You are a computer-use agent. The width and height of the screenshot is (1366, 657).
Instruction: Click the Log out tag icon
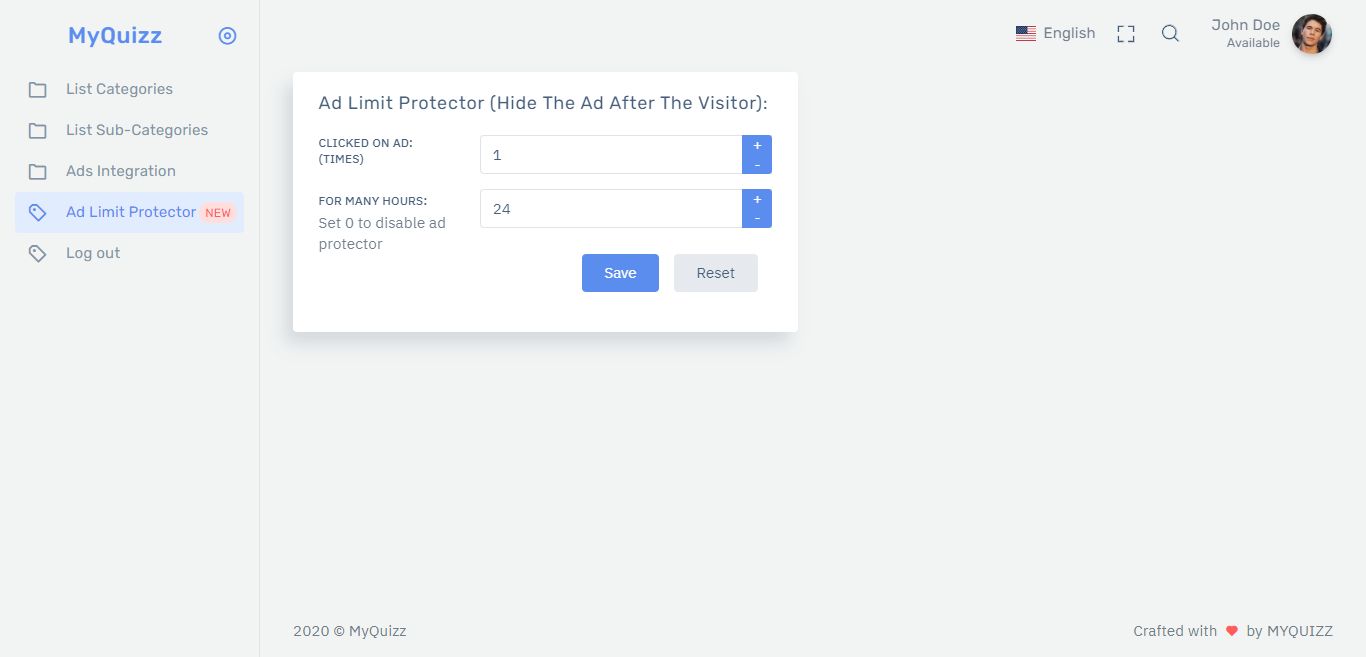(x=37, y=254)
